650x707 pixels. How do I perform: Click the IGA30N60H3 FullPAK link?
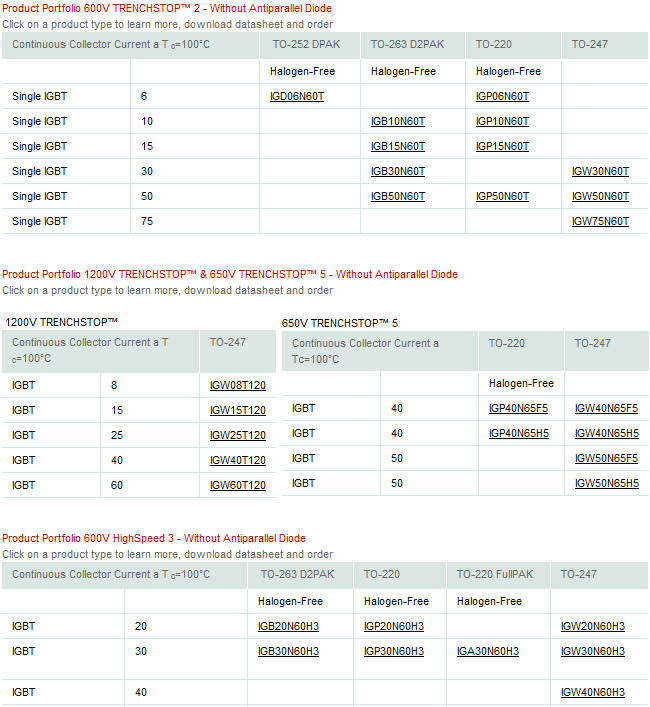click(488, 651)
